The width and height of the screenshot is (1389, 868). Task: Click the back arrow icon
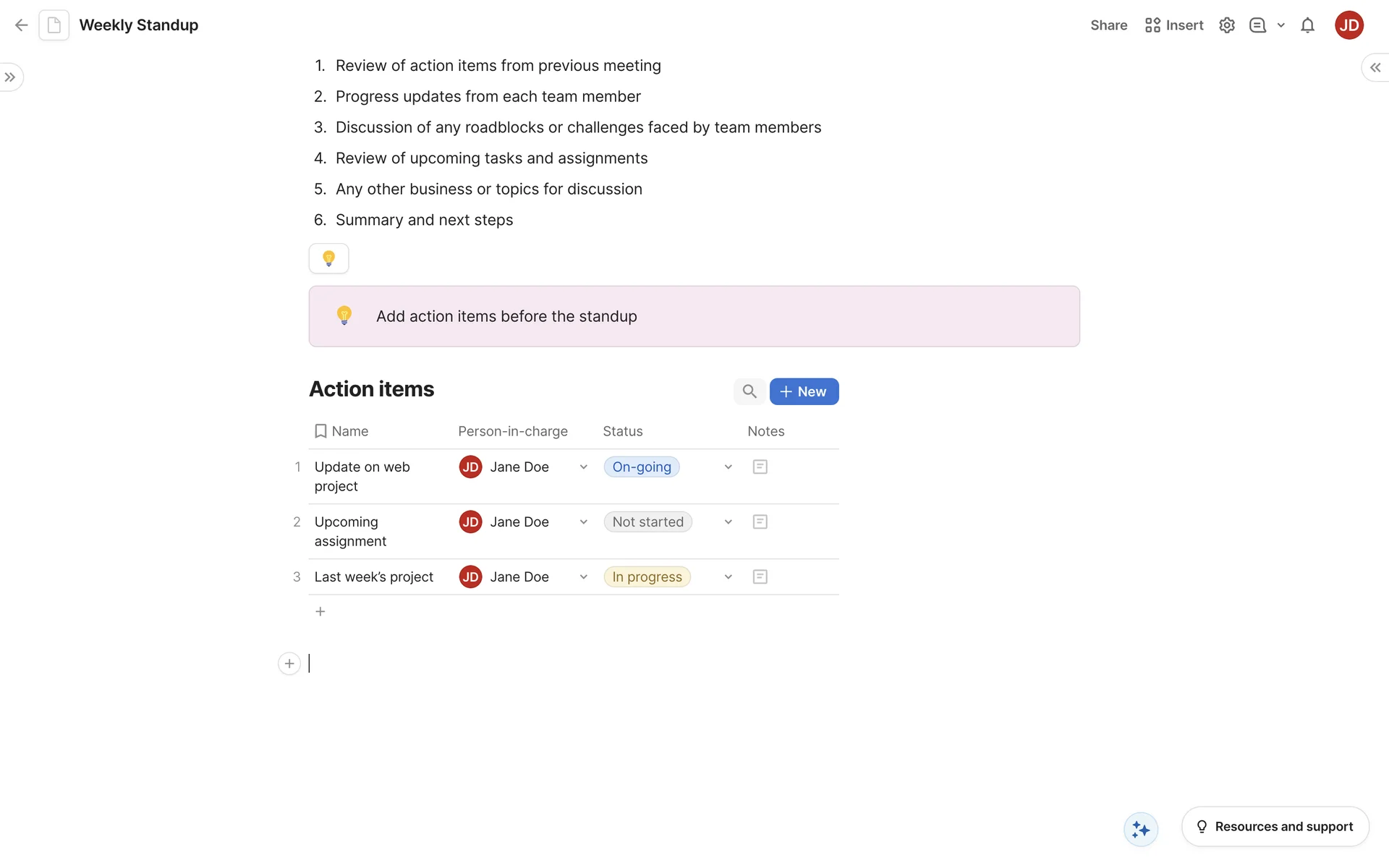21,25
